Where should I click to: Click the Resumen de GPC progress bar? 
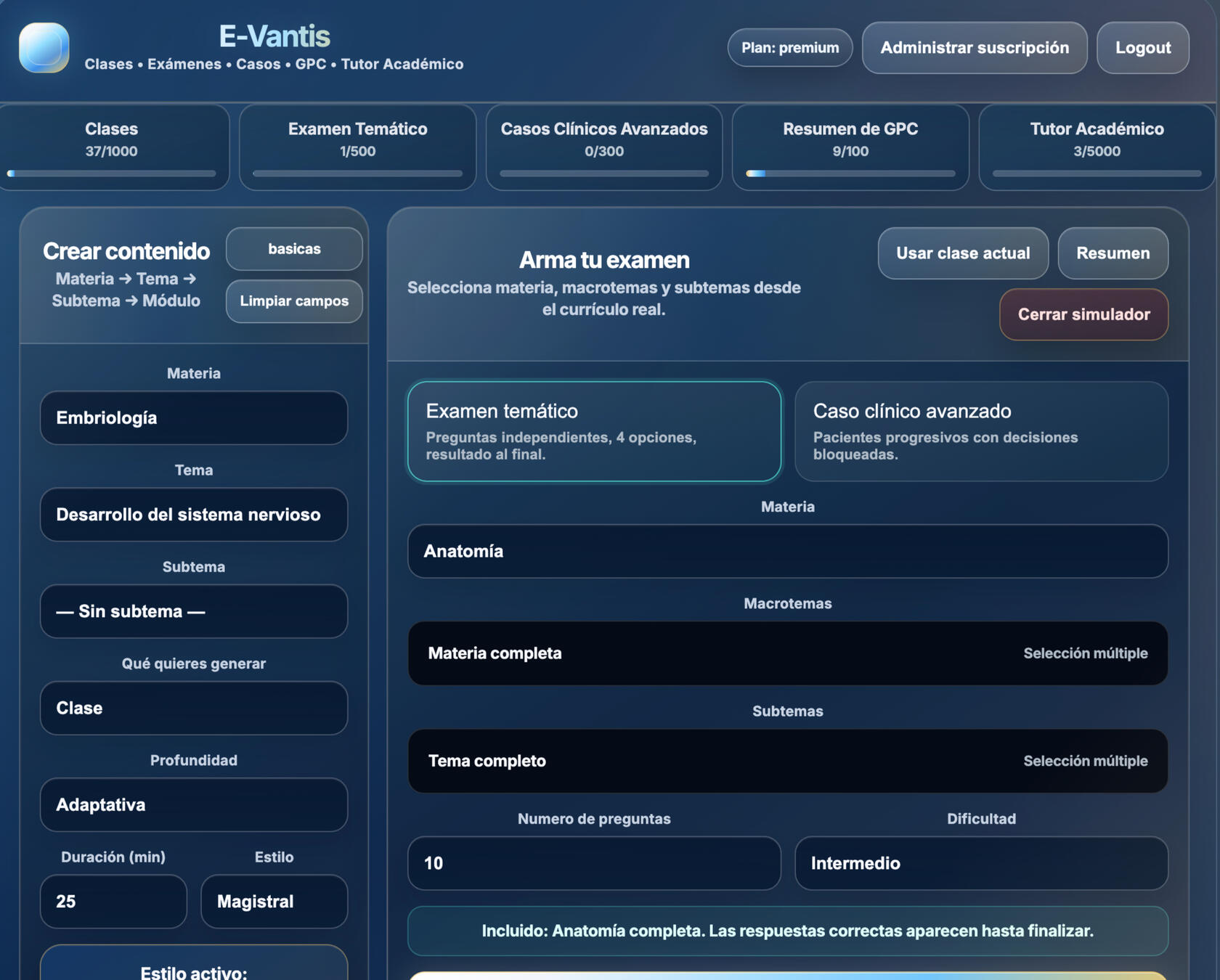click(850, 173)
